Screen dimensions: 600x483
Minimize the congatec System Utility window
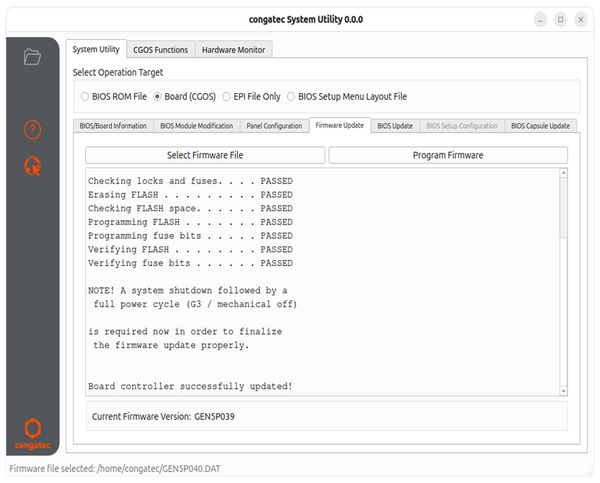pyautogui.click(x=540, y=19)
